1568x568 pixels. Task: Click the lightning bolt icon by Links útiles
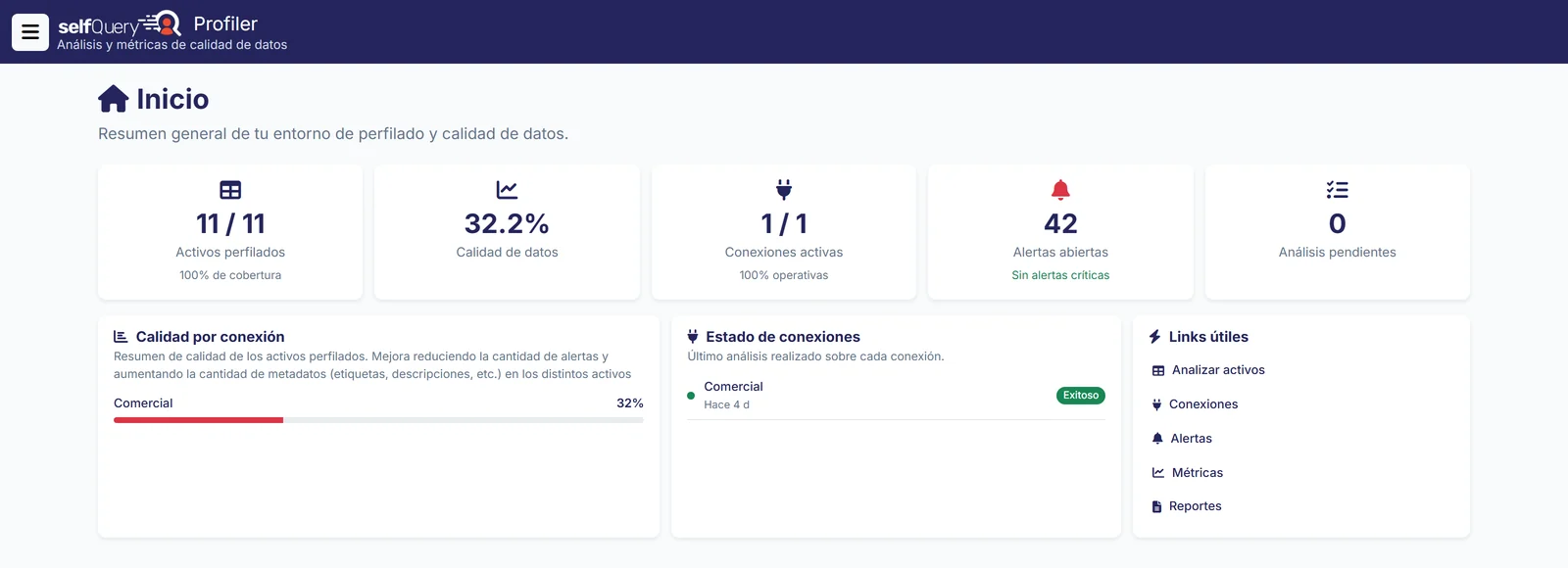tap(1154, 336)
